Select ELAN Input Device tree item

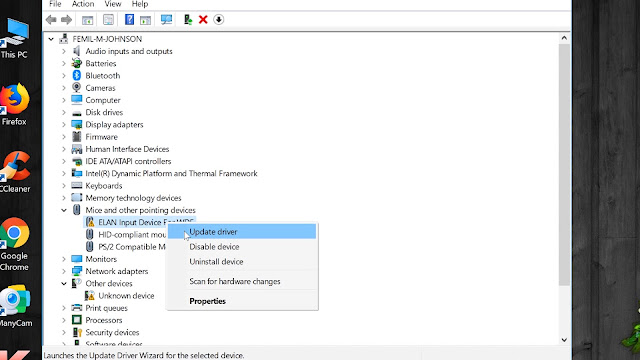click(139, 222)
